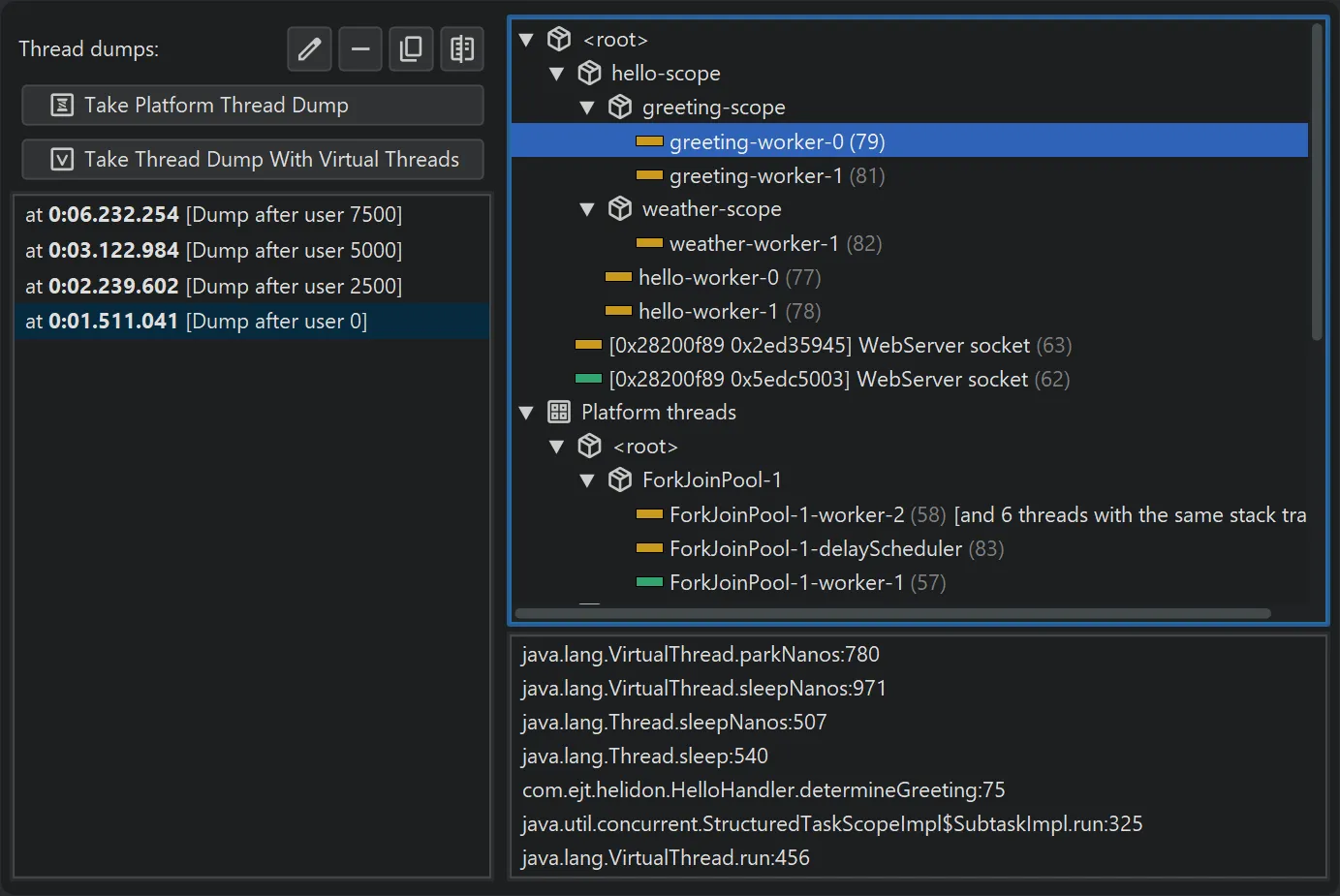The height and width of the screenshot is (896, 1340).
Task: Collapse the greeting-scope disclosure triangle
Action: pos(587,108)
